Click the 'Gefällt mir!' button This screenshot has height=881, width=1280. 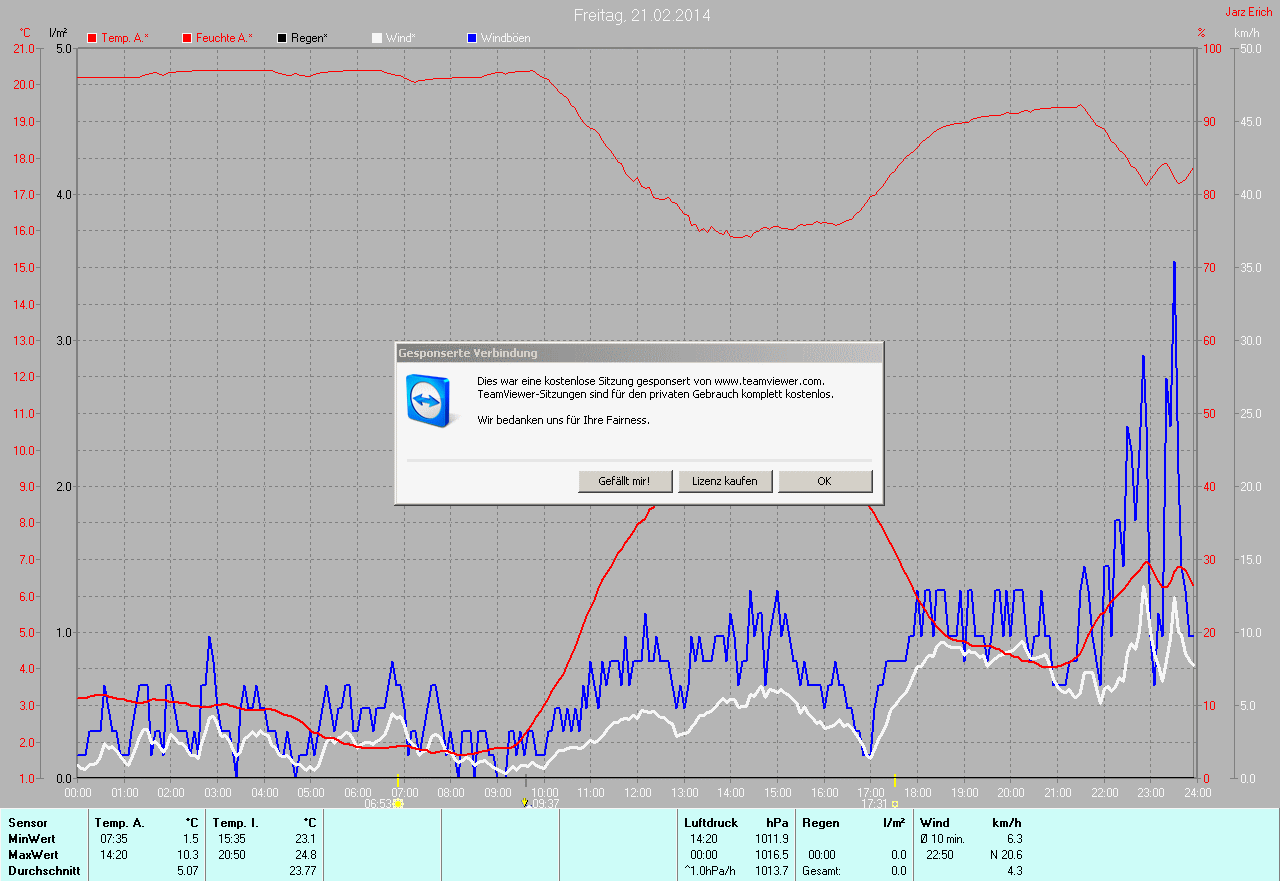625,481
